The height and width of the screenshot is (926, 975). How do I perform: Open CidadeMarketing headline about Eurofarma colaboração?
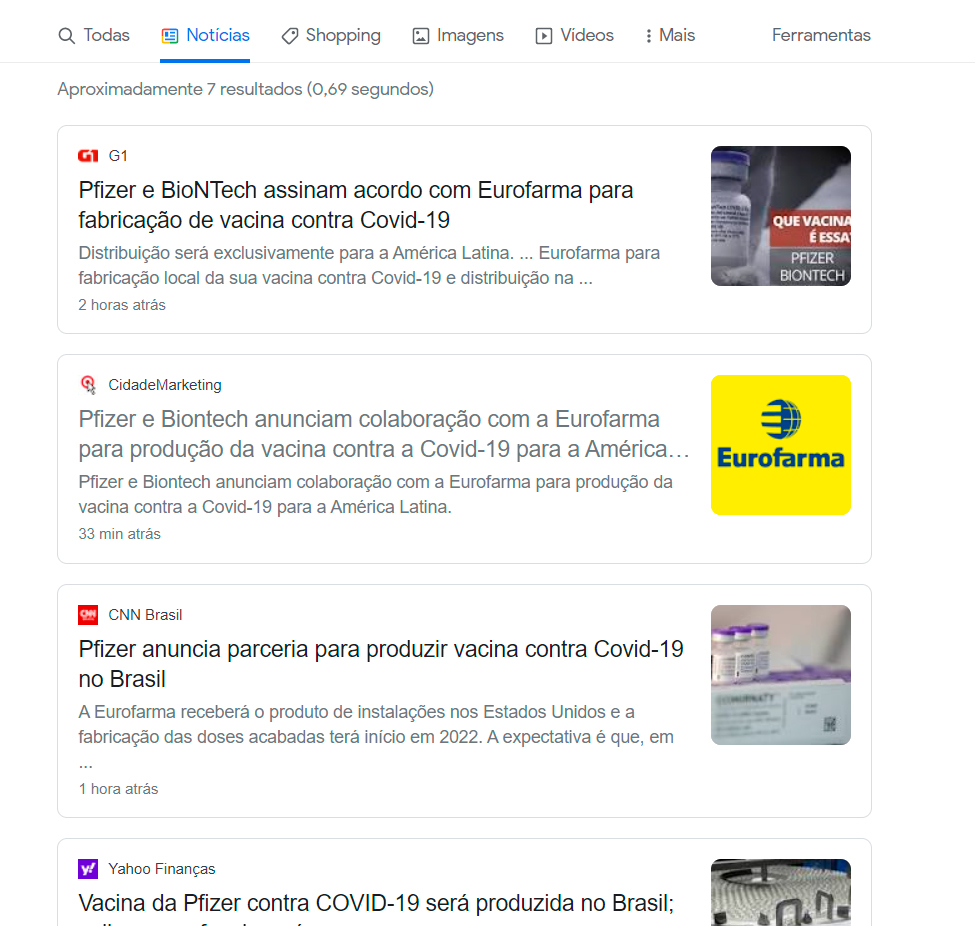(x=384, y=434)
